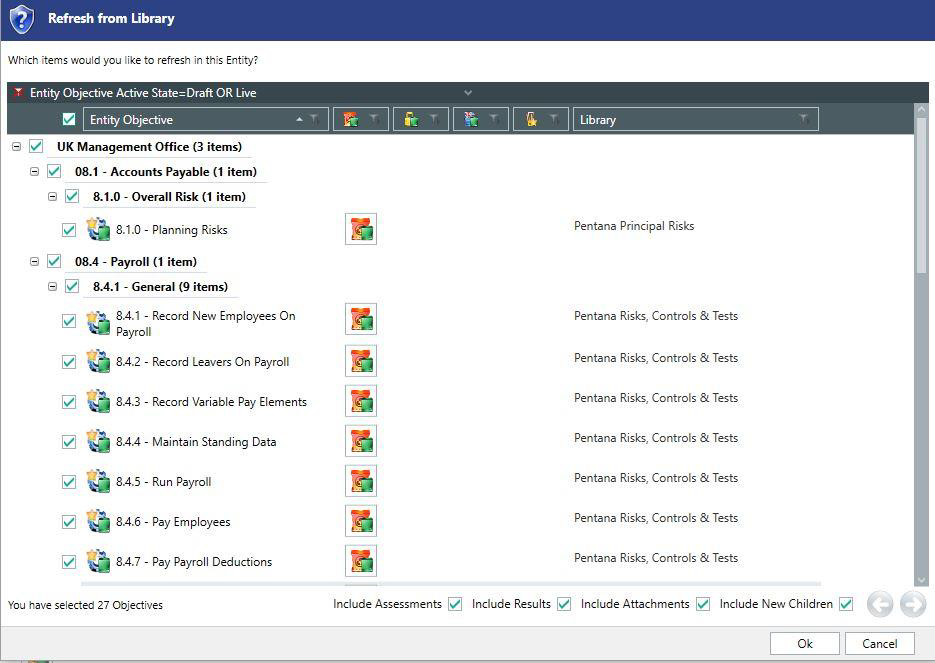Collapse UK Management Office group

point(17,146)
